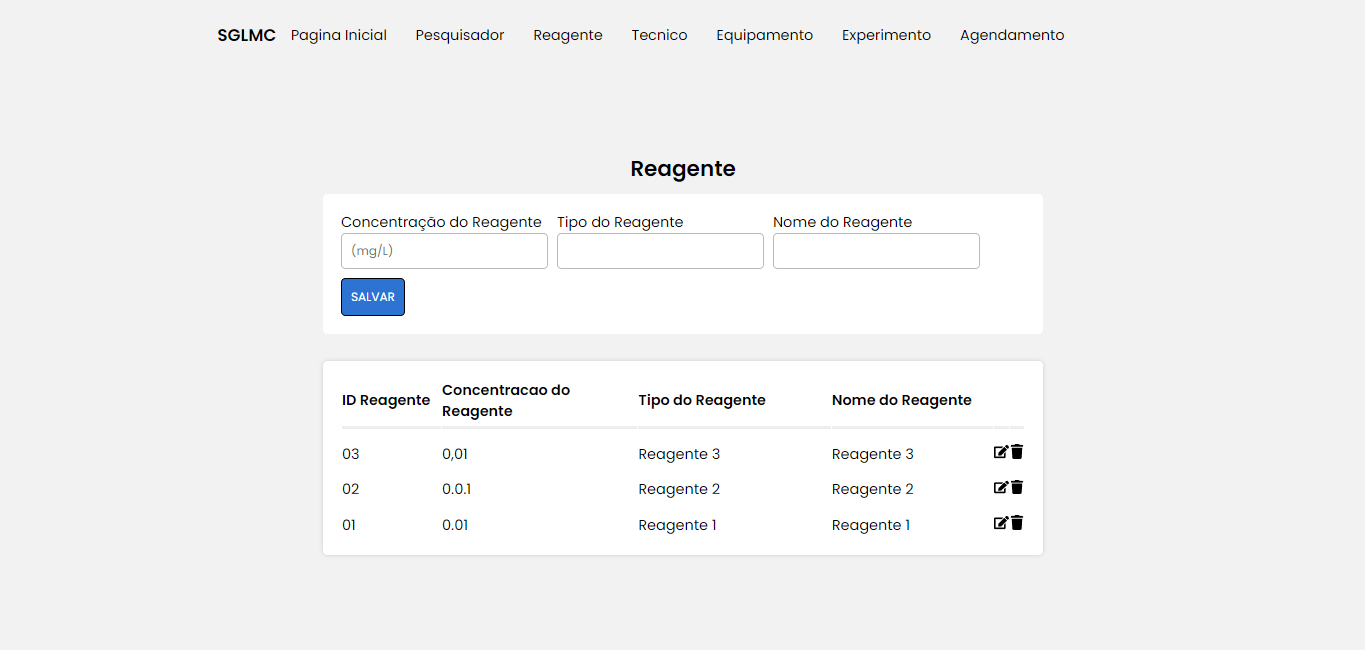This screenshot has height=650, width=1365.
Task: Delete Reagente 3 using the trash icon
Action: tap(1017, 452)
